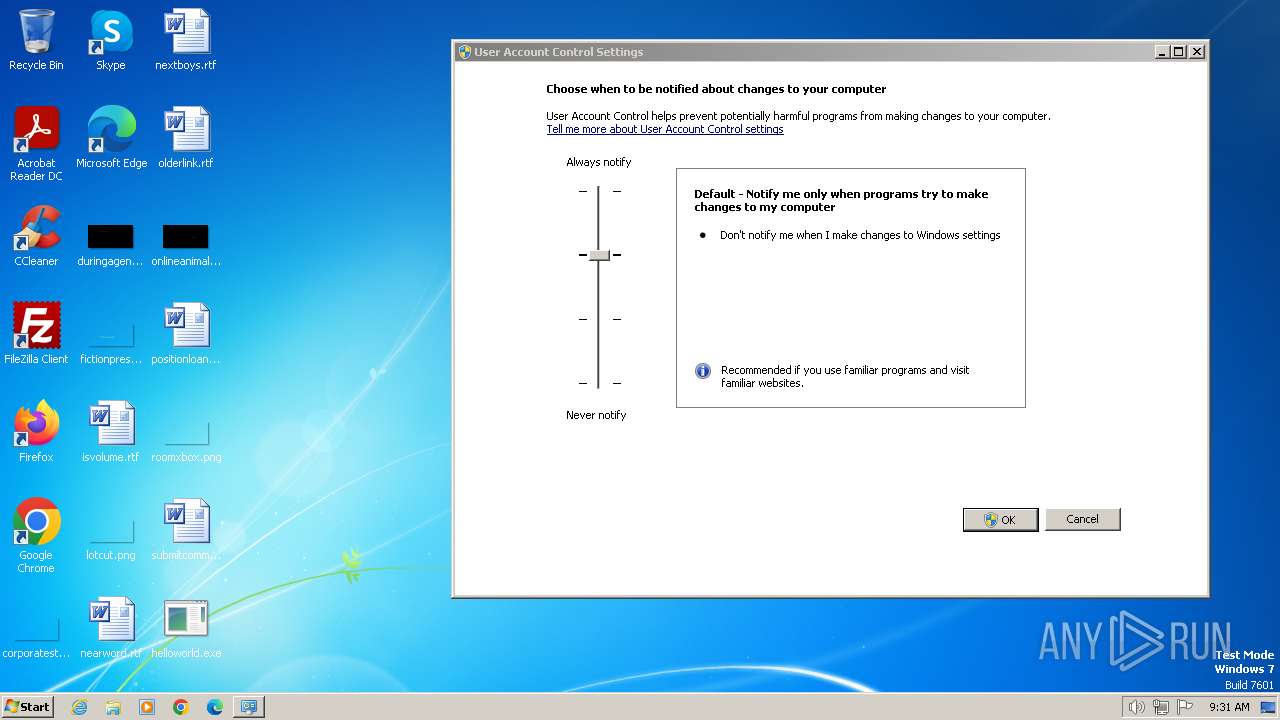1280x720 pixels.
Task: Click the 'Choose when to be notified' heading
Action: pos(716,89)
